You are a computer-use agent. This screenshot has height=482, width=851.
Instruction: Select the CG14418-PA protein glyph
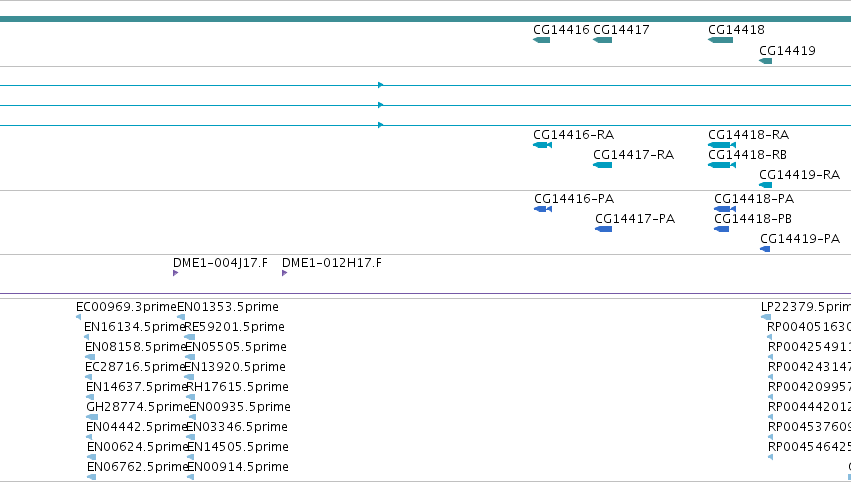(725, 209)
